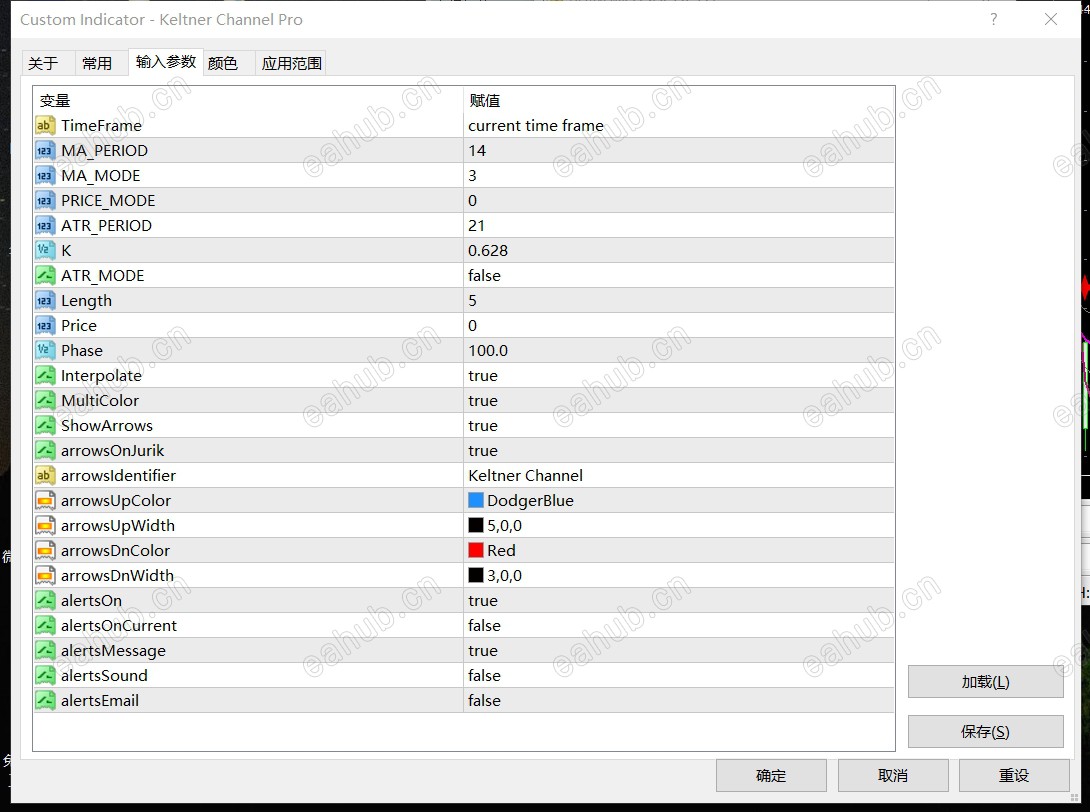Click the 重设 reset button
The width and height of the screenshot is (1090, 812).
(1014, 775)
